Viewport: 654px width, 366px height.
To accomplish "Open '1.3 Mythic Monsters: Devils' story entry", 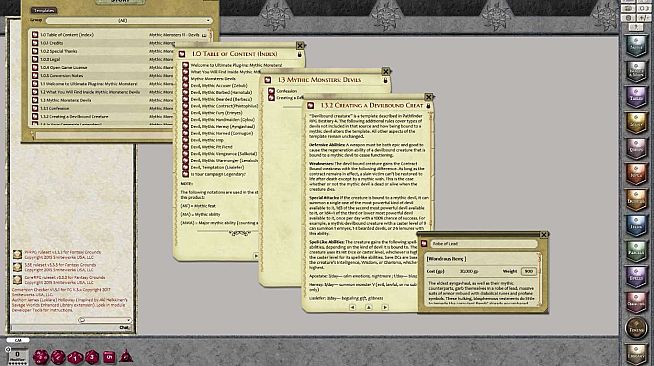I will click(65, 100).
